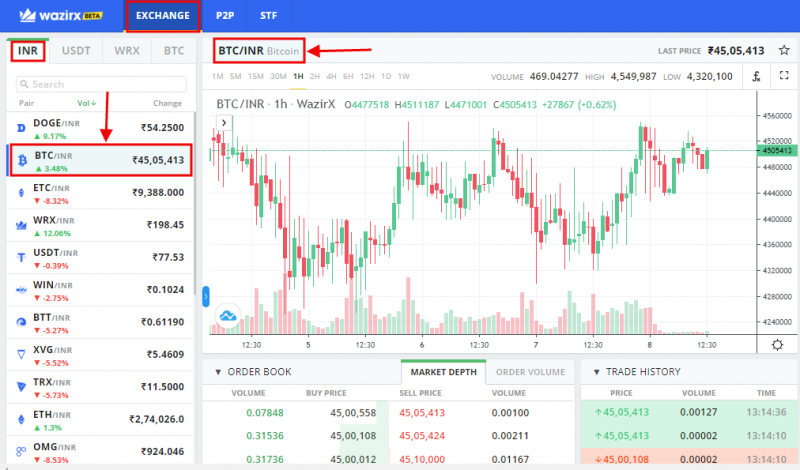The height and width of the screenshot is (470, 800).
Task: Click the Ethereum Classic coin icon
Action: point(21,193)
